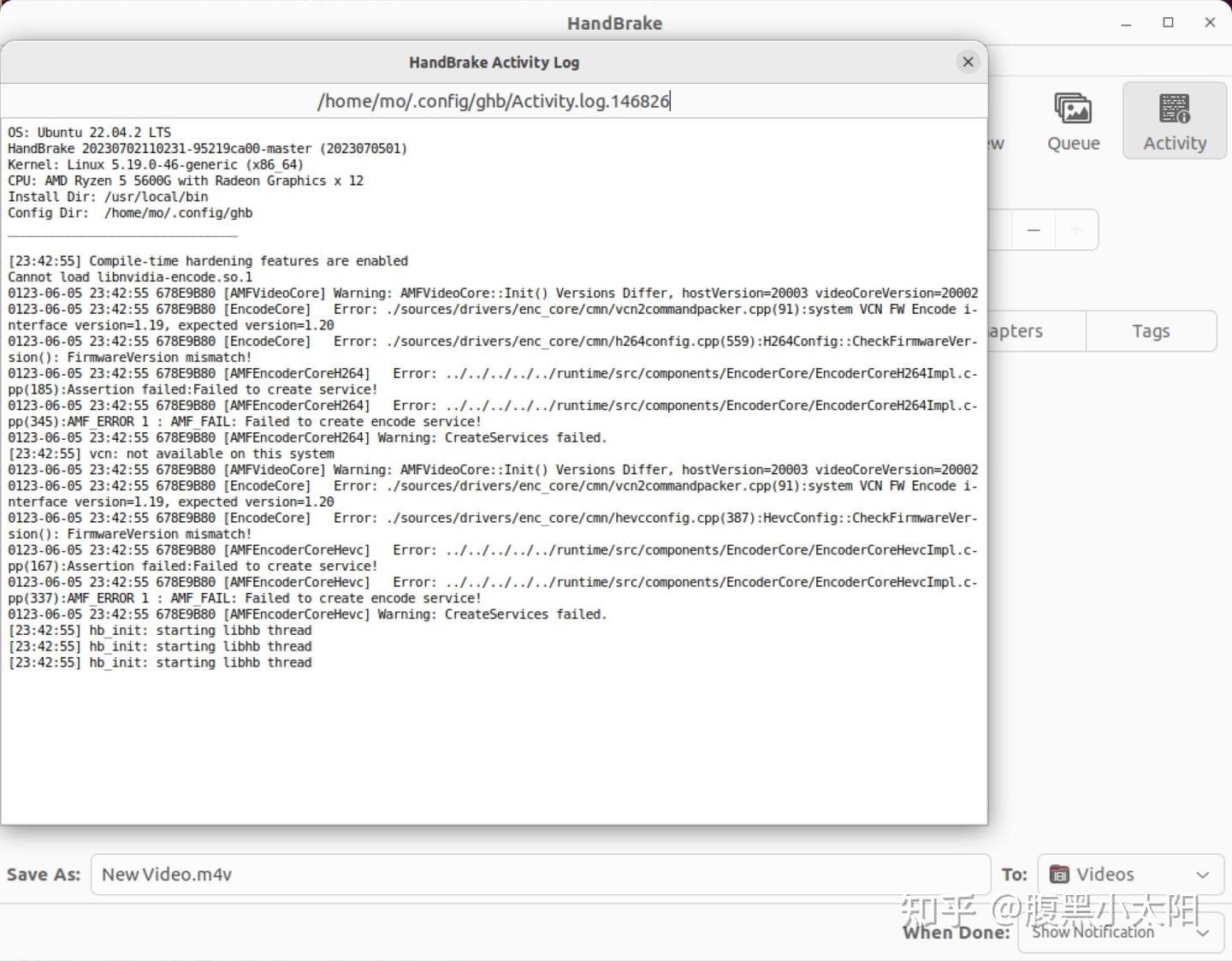Image resolution: width=1232 pixels, height=961 pixels.
Task: Click the HandBrake title bar
Action: [x=613, y=23]
